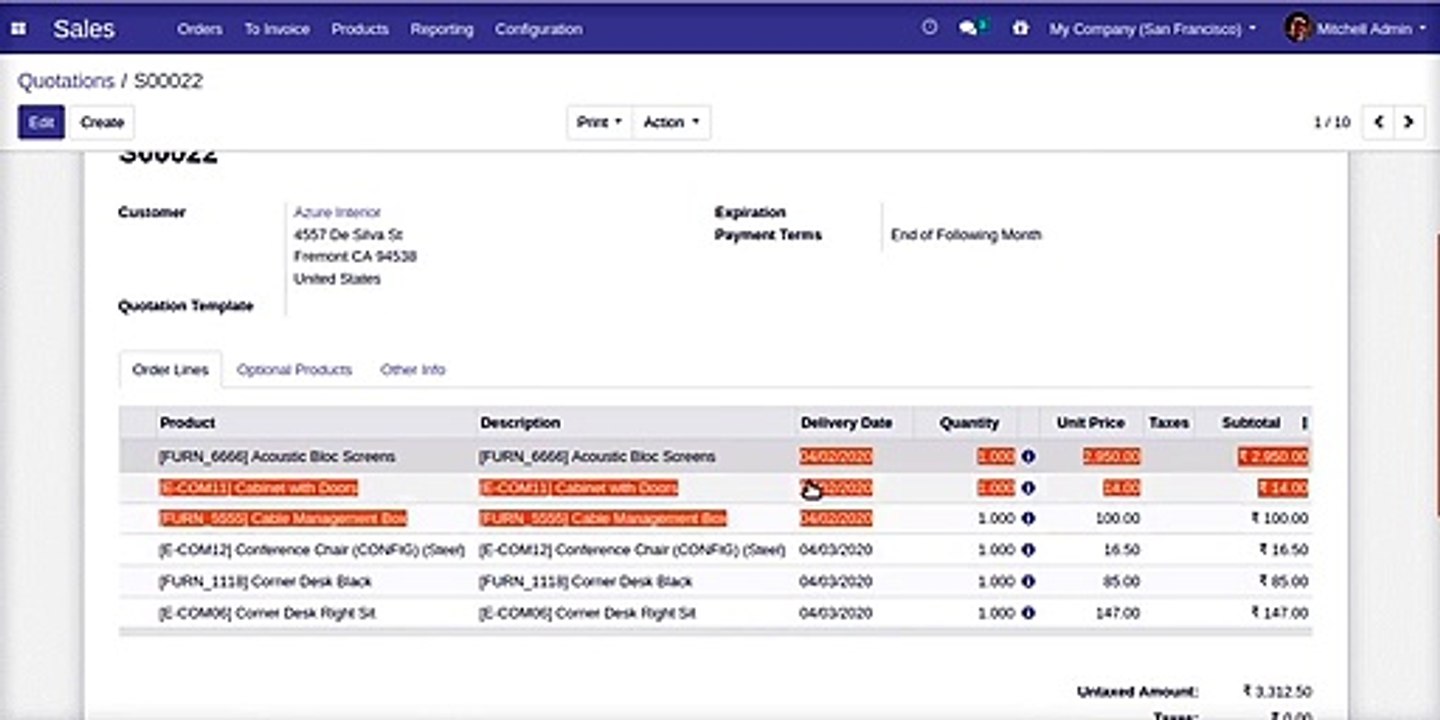Open Azure Interior customer link
Screen dimensions: 1440x720
click(337, 212)
